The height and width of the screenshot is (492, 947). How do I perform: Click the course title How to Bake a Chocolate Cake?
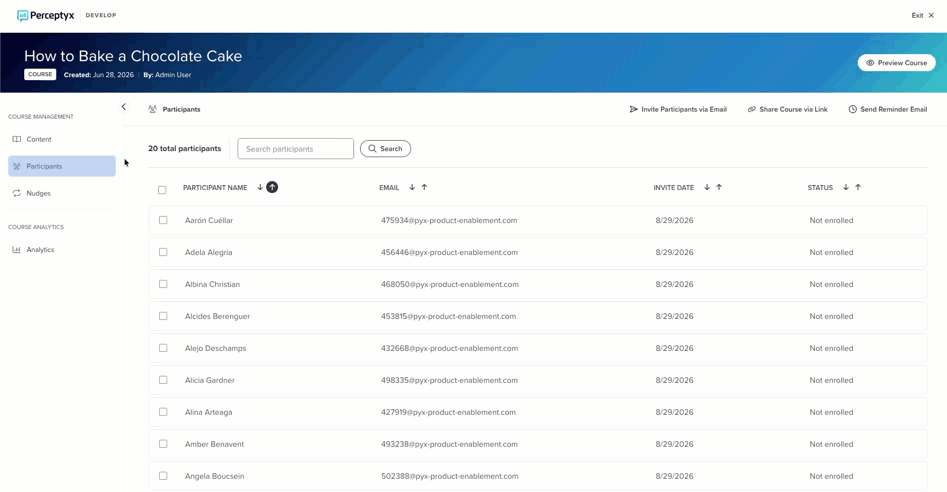pos(133,56)
